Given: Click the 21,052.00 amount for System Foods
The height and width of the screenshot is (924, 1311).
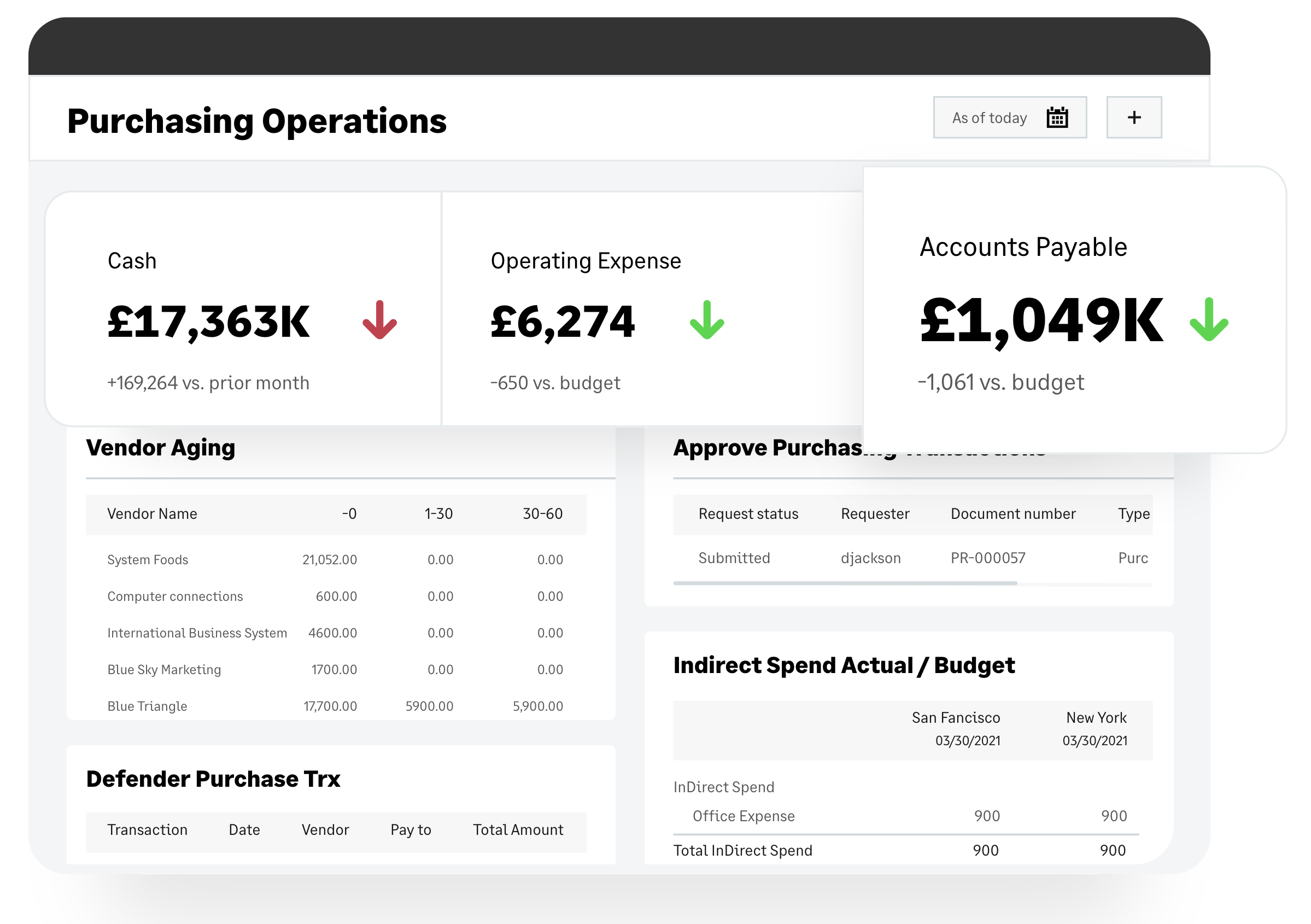Looking at the screenshot, I should [330, 560].
